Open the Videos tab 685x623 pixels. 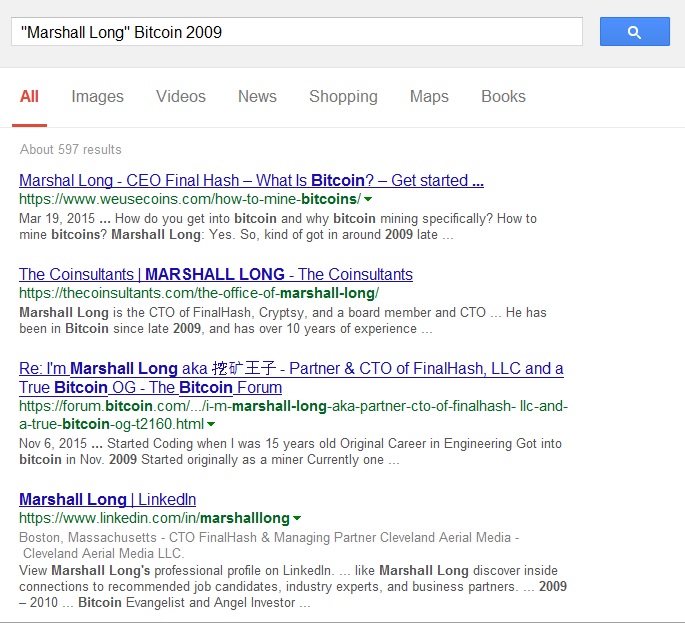pyautogui.click(x=181, y=96)
